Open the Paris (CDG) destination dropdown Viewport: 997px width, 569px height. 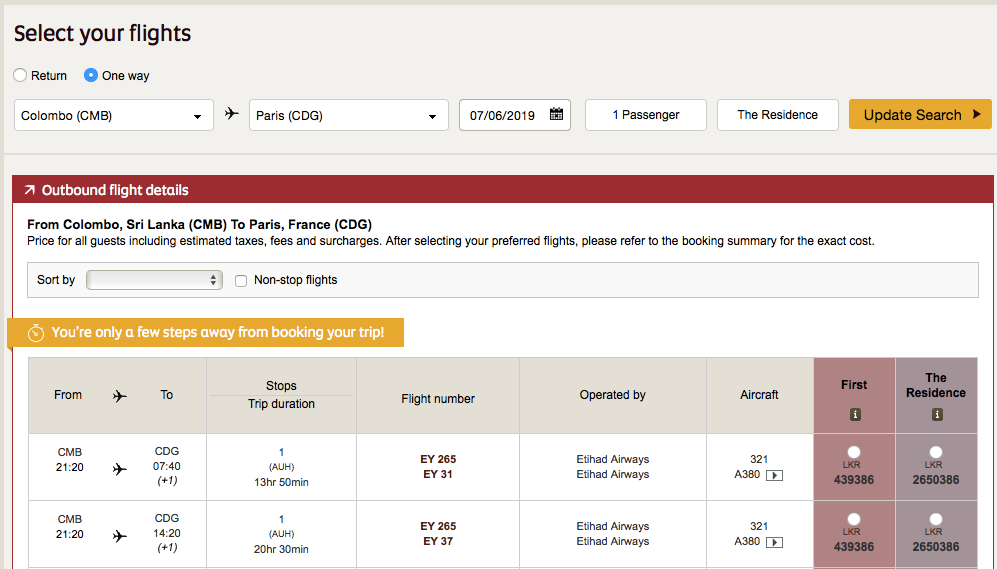348,115
